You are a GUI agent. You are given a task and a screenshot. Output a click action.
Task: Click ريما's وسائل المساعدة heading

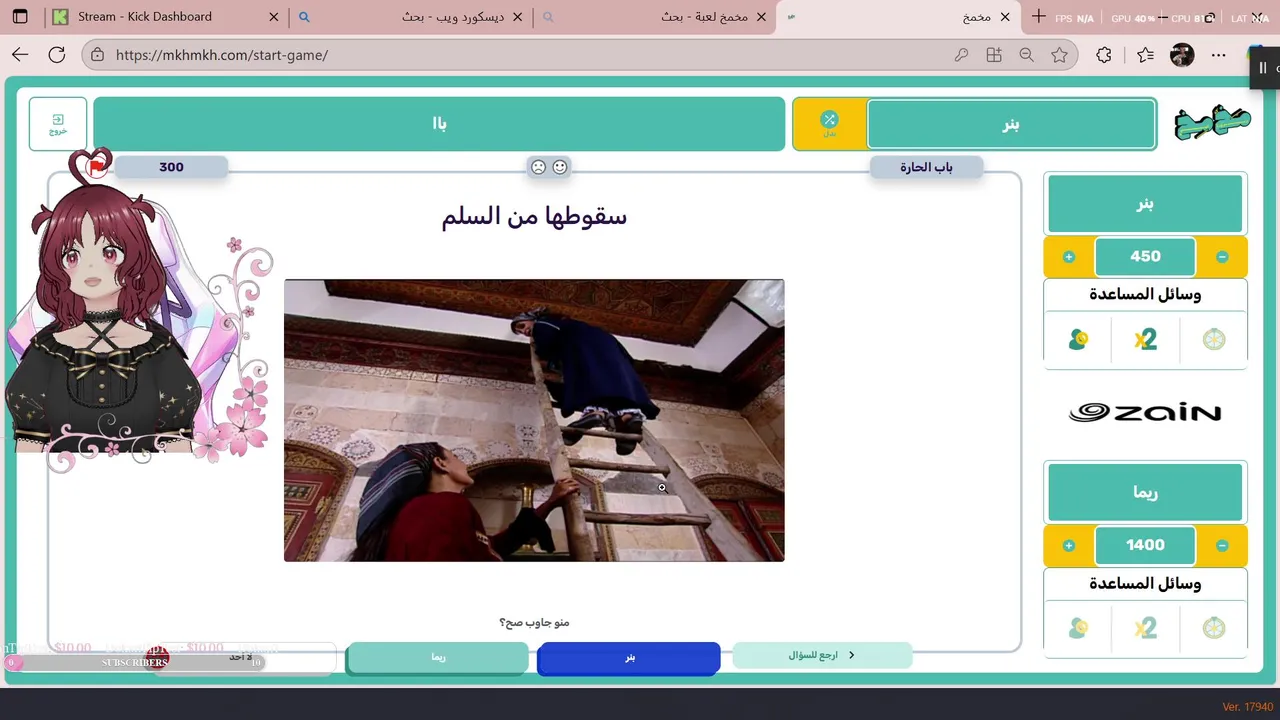click(1145, 584)
